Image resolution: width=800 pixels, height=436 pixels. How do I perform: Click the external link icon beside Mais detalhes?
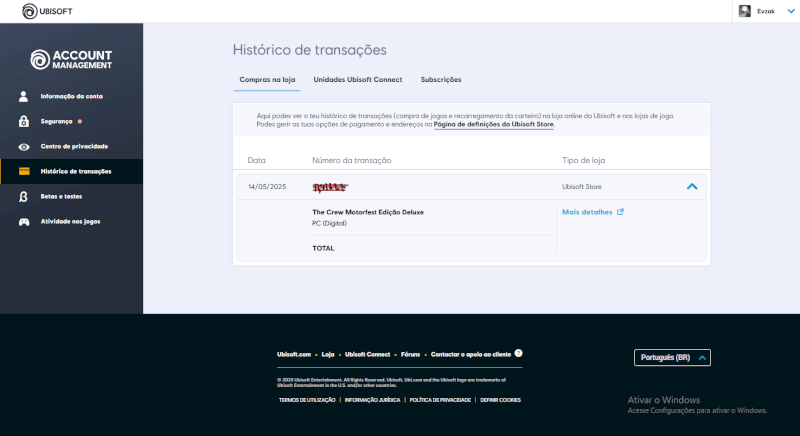(620, 212)
